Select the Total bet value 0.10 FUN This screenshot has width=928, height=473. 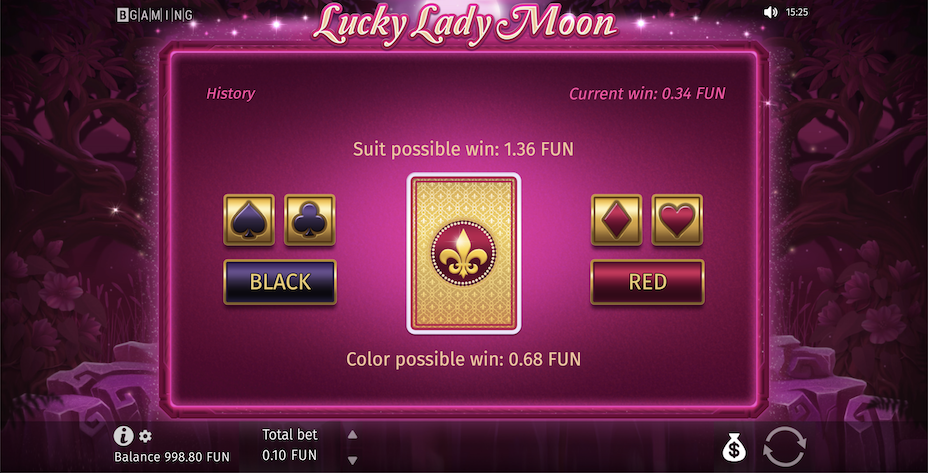coord(289,455)
